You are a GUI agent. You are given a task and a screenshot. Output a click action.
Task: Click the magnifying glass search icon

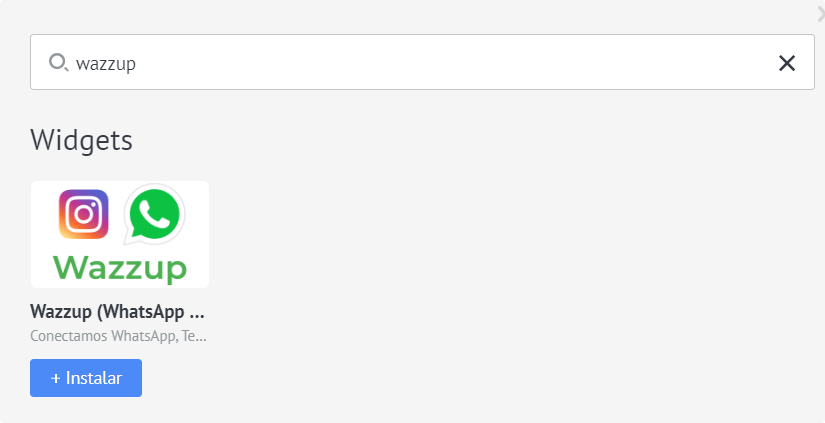(x=58, y=63)
